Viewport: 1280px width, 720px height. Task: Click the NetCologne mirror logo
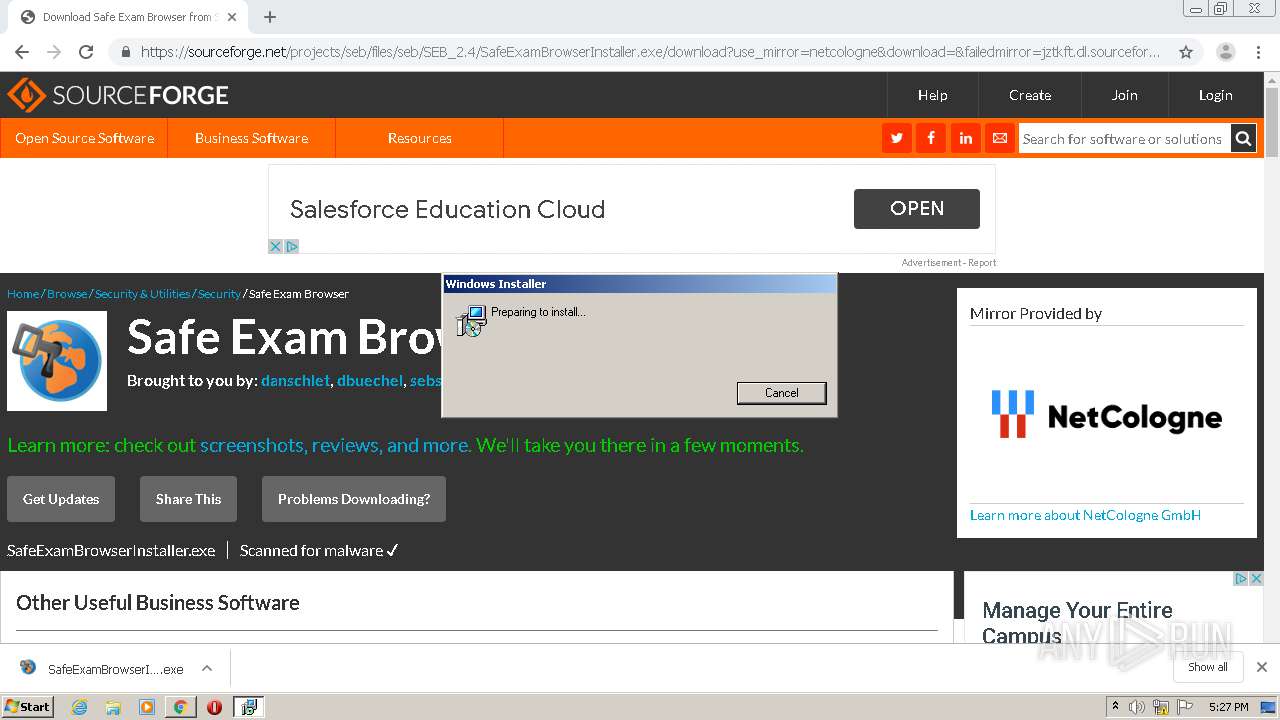click(1106, 414)
